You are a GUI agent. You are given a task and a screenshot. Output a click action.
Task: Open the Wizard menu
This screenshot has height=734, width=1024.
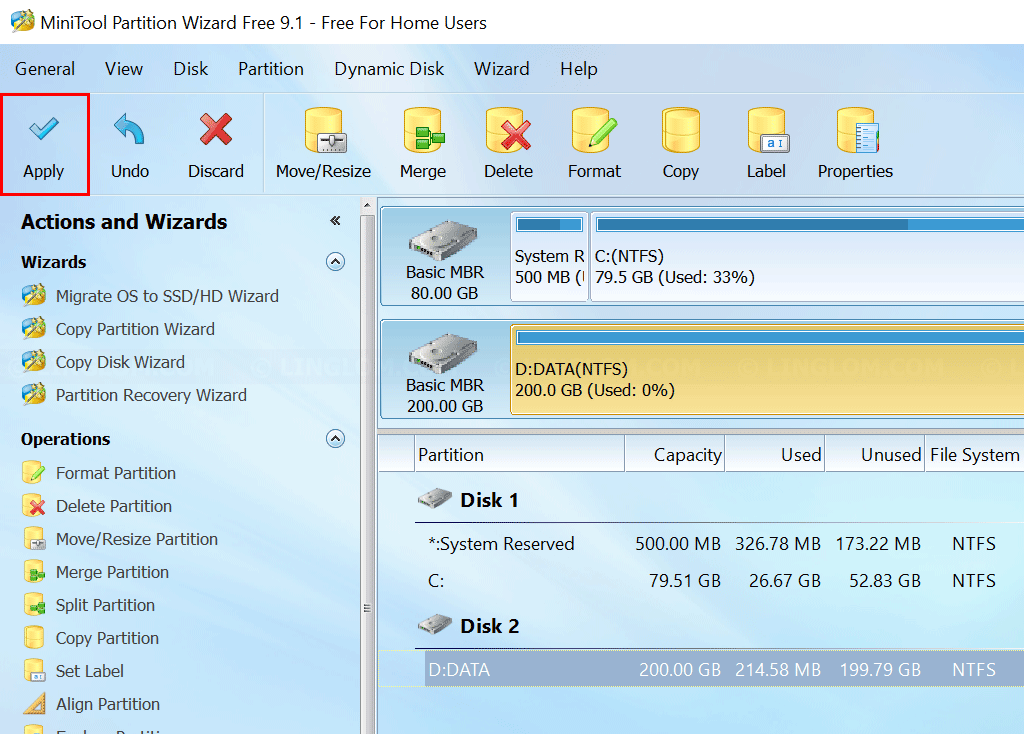pos(502,69)
